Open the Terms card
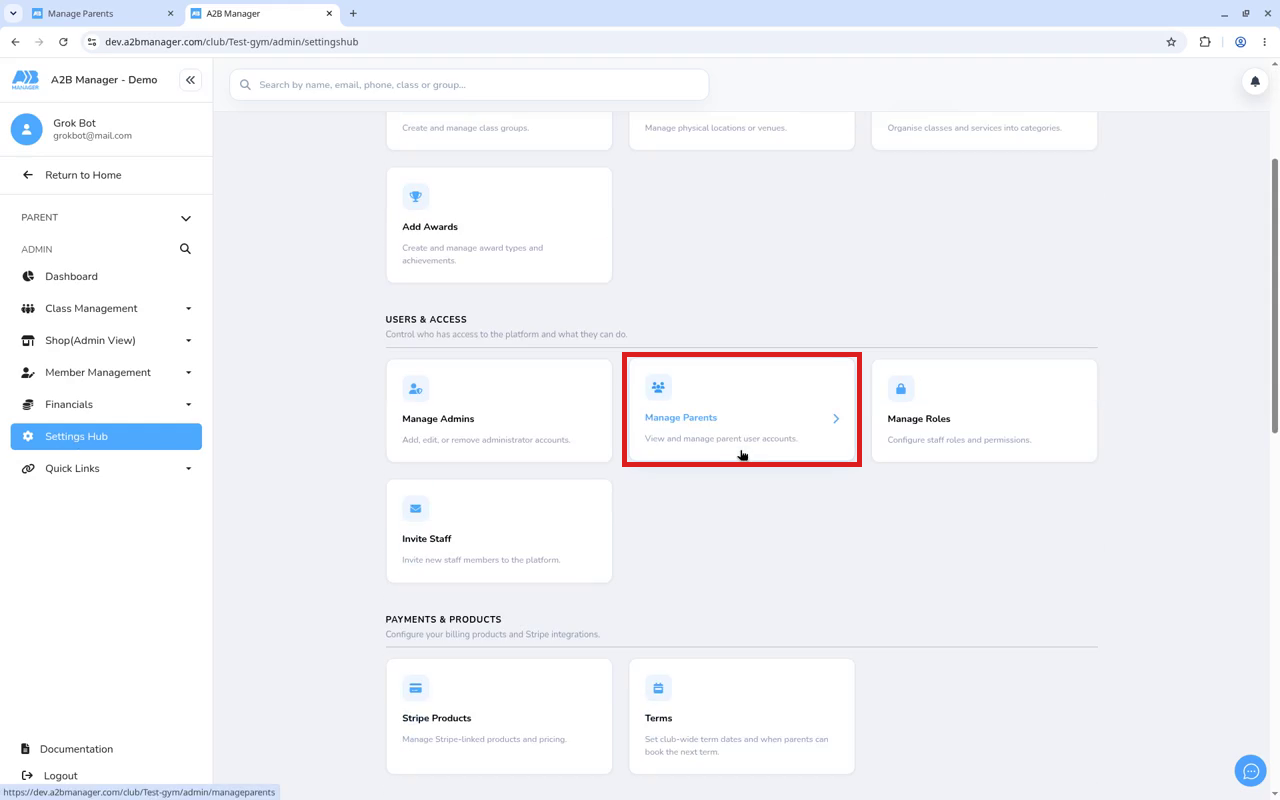Image resolution: width=1280 pixels, height=800 pixels. click(x=742, y=716)
